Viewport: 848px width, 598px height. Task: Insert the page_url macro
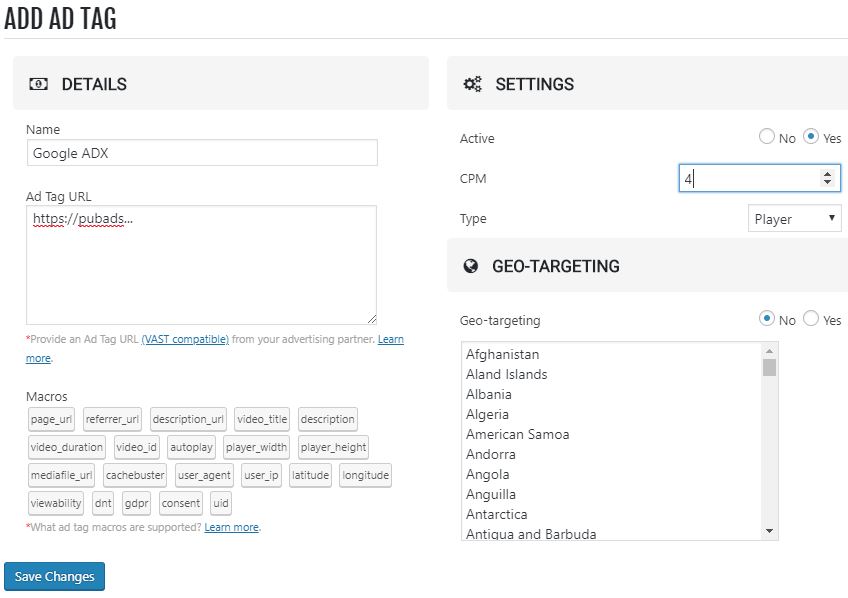point(51,419)
